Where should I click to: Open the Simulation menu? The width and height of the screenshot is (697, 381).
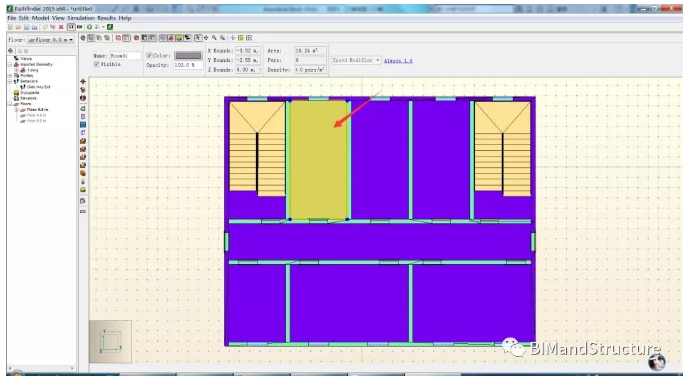pos(80,18)
